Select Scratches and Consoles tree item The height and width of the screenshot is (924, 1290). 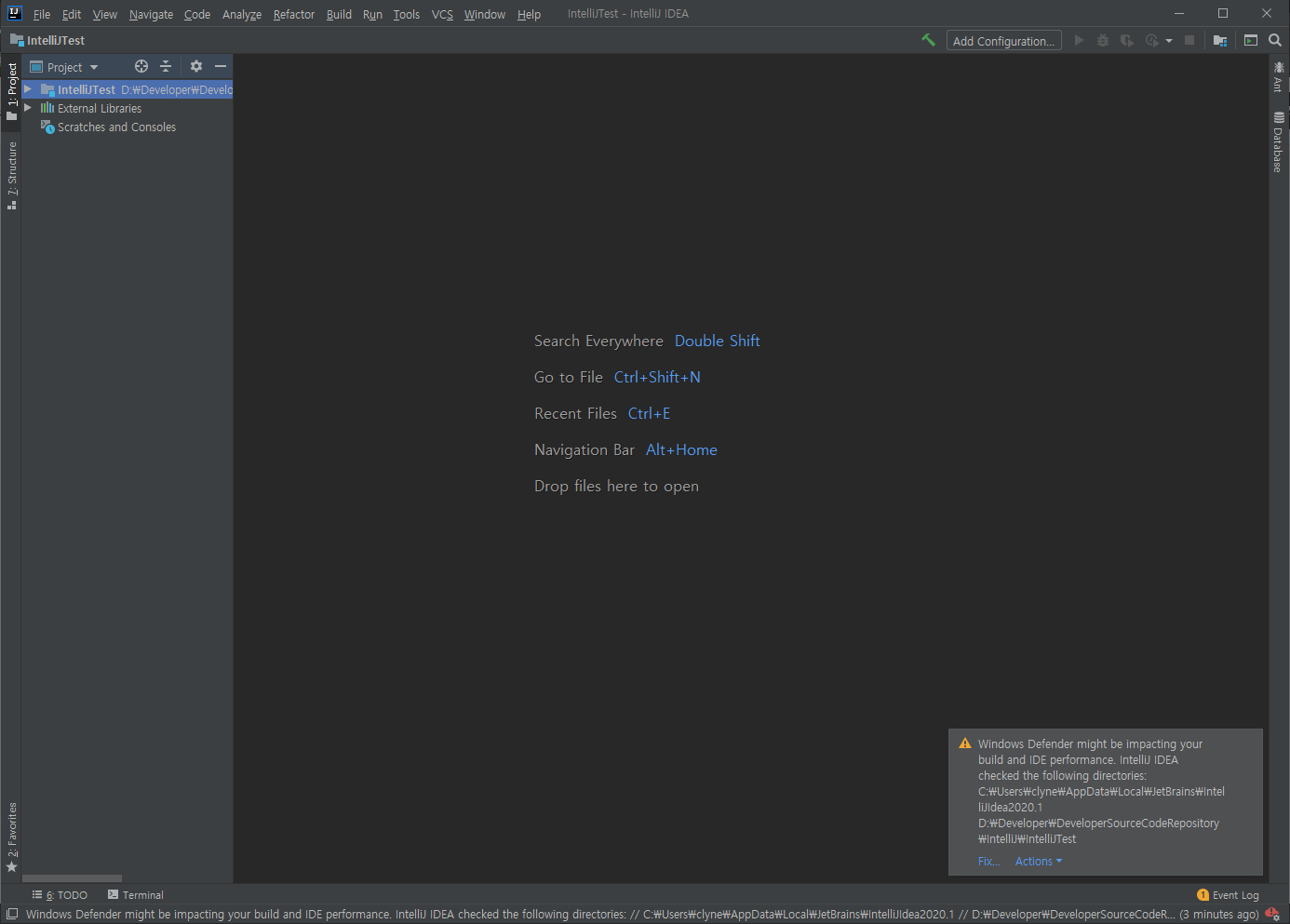point(128,127)
